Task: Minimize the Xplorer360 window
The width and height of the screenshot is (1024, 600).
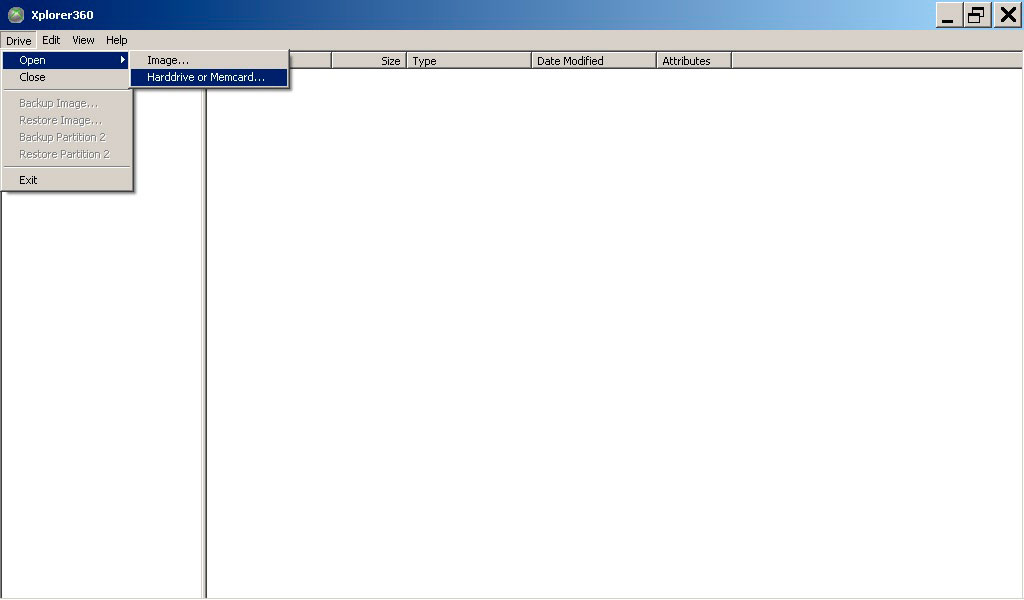Action: pos(948,15)
